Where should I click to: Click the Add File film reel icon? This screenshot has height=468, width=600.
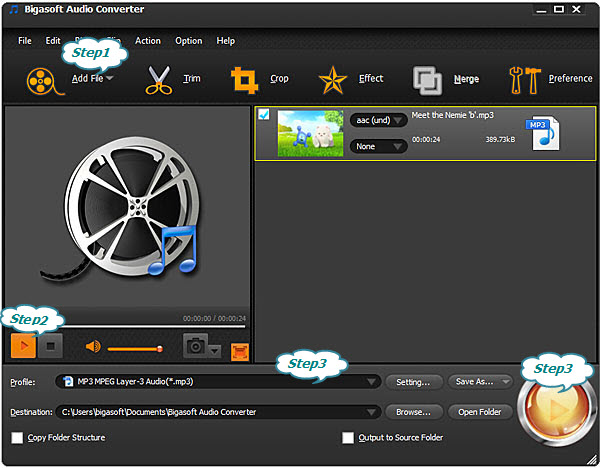pyautogui.click(x=44, y=81)
